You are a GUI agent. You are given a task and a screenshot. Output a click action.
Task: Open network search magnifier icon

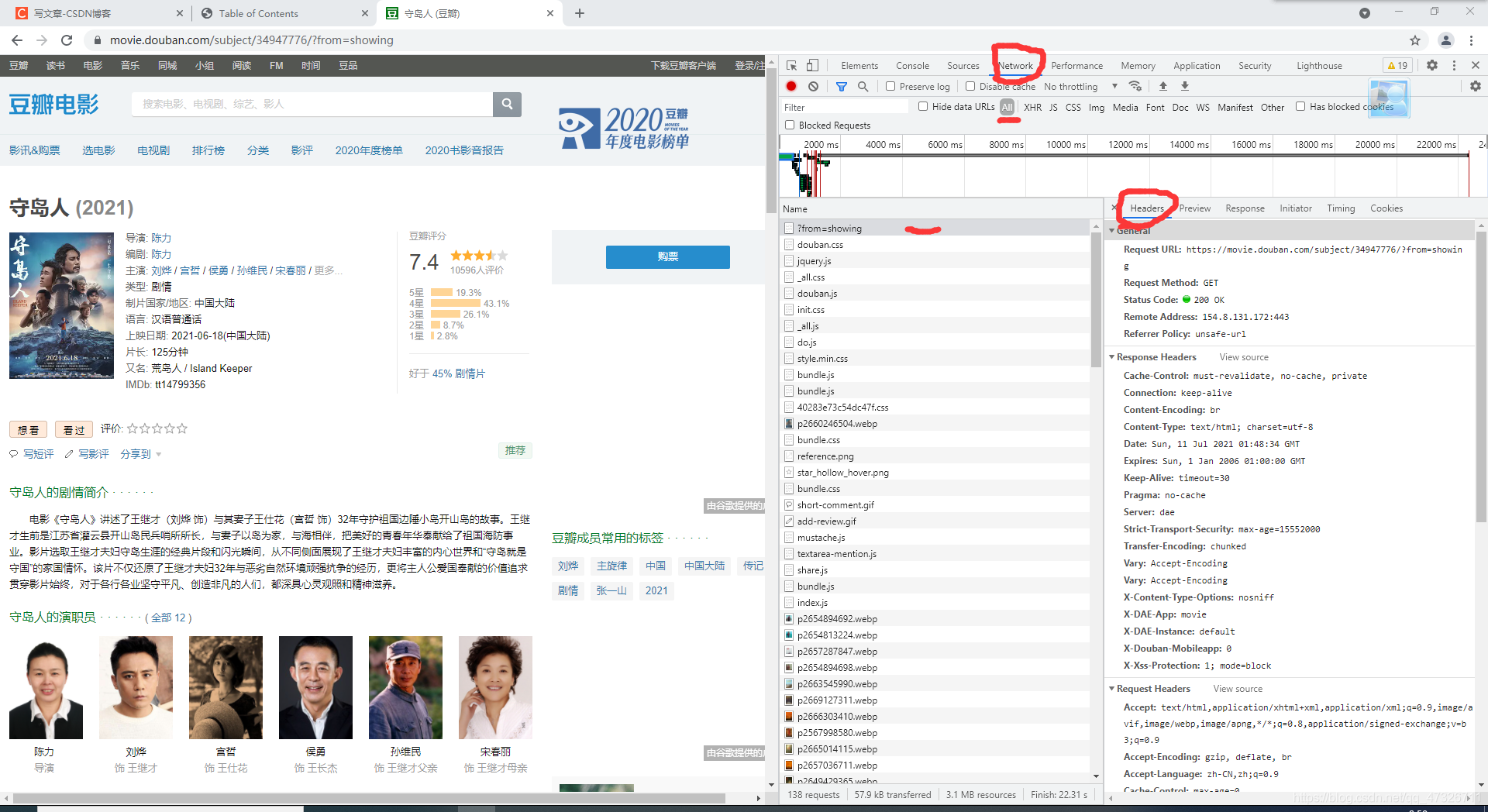pos(863,86)
